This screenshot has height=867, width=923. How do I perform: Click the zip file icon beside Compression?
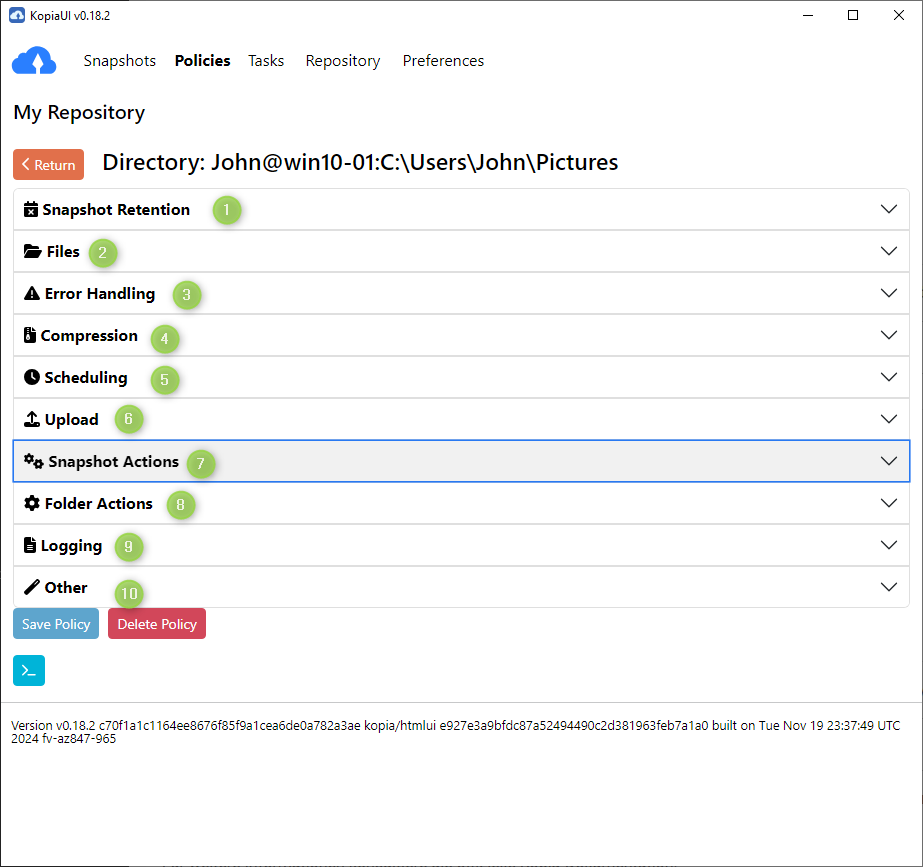[29, 335]
